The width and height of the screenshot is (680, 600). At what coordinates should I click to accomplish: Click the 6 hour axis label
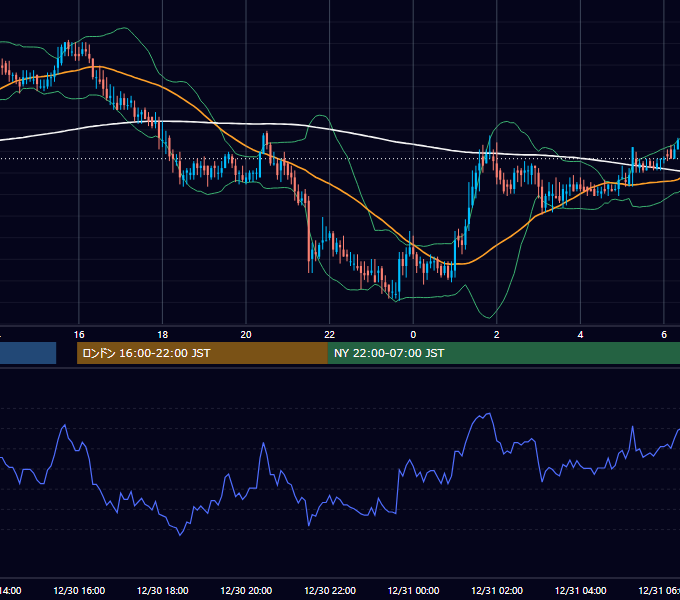point(664,335)
